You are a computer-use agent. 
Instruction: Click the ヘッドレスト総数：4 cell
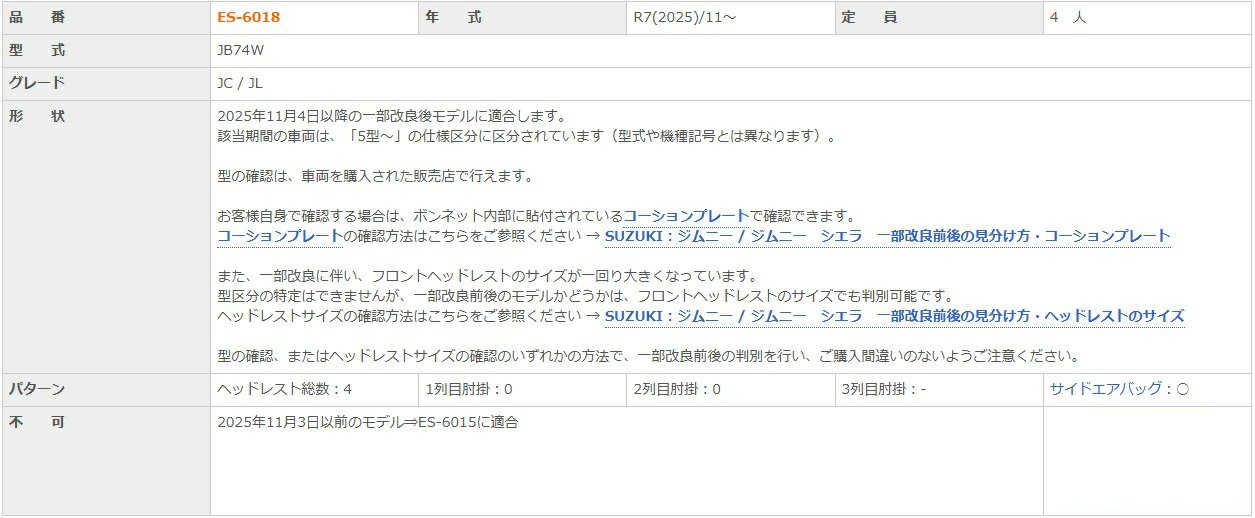(x=284, y=389)
